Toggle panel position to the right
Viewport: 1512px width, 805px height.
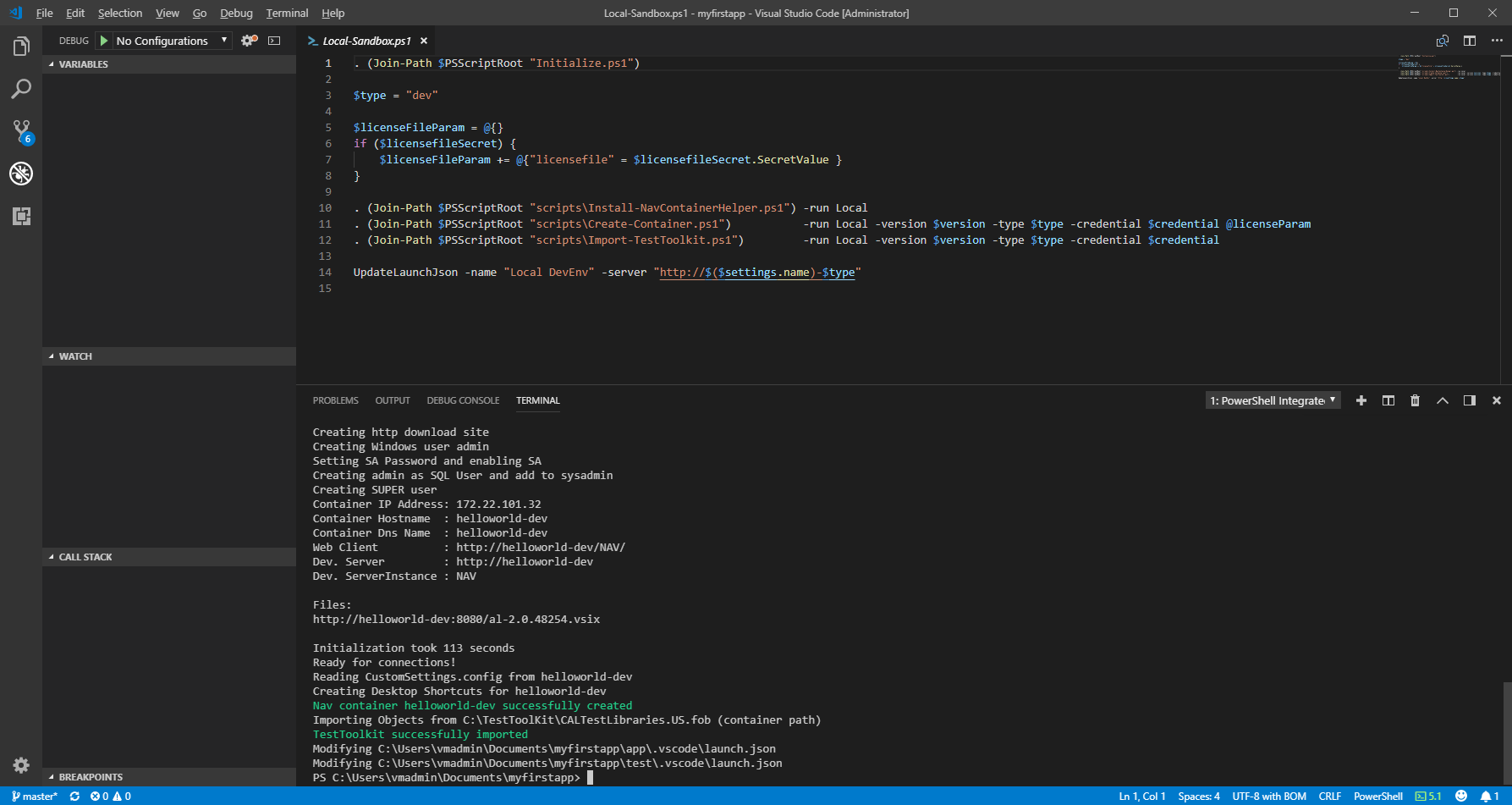click(1469, 400)
